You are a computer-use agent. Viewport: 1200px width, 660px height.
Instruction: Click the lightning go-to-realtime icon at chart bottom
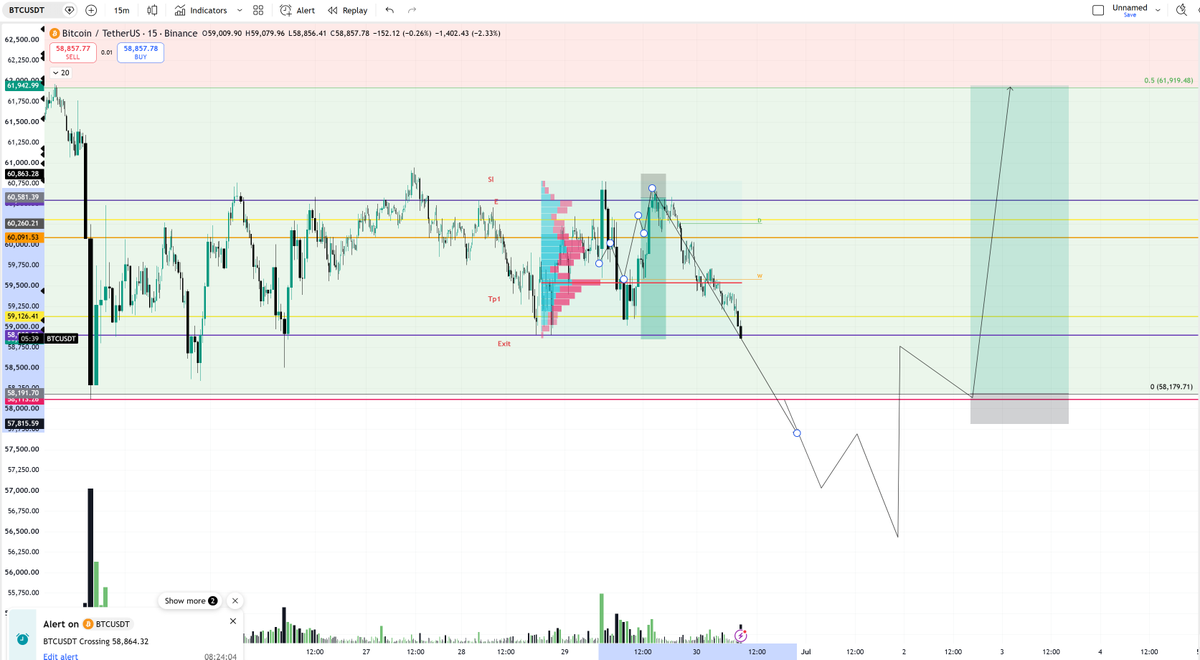[741, 635]
